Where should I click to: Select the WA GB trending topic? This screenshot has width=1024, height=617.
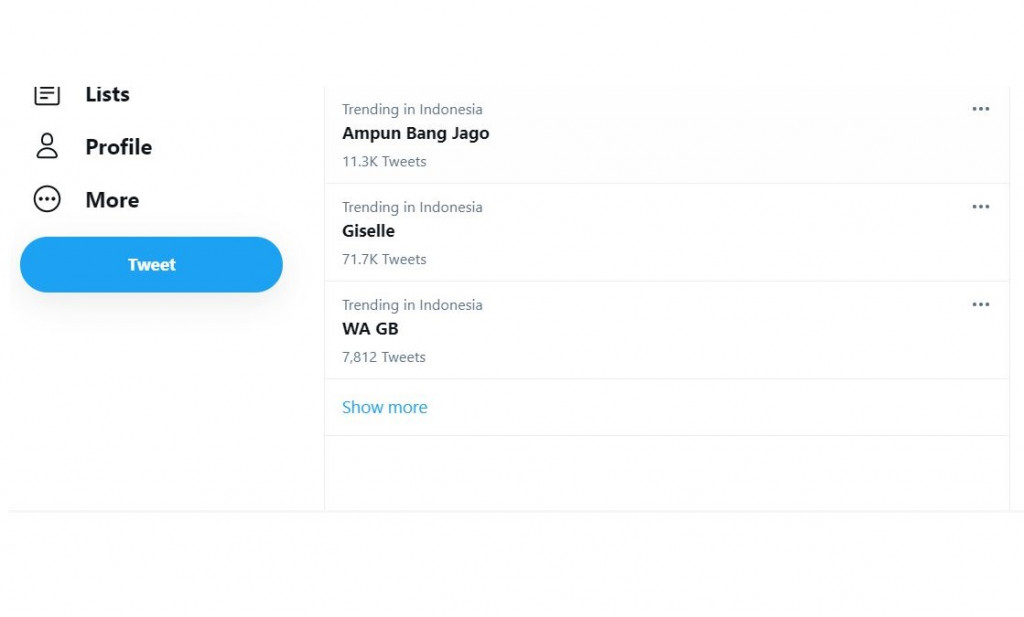point(370,329)
